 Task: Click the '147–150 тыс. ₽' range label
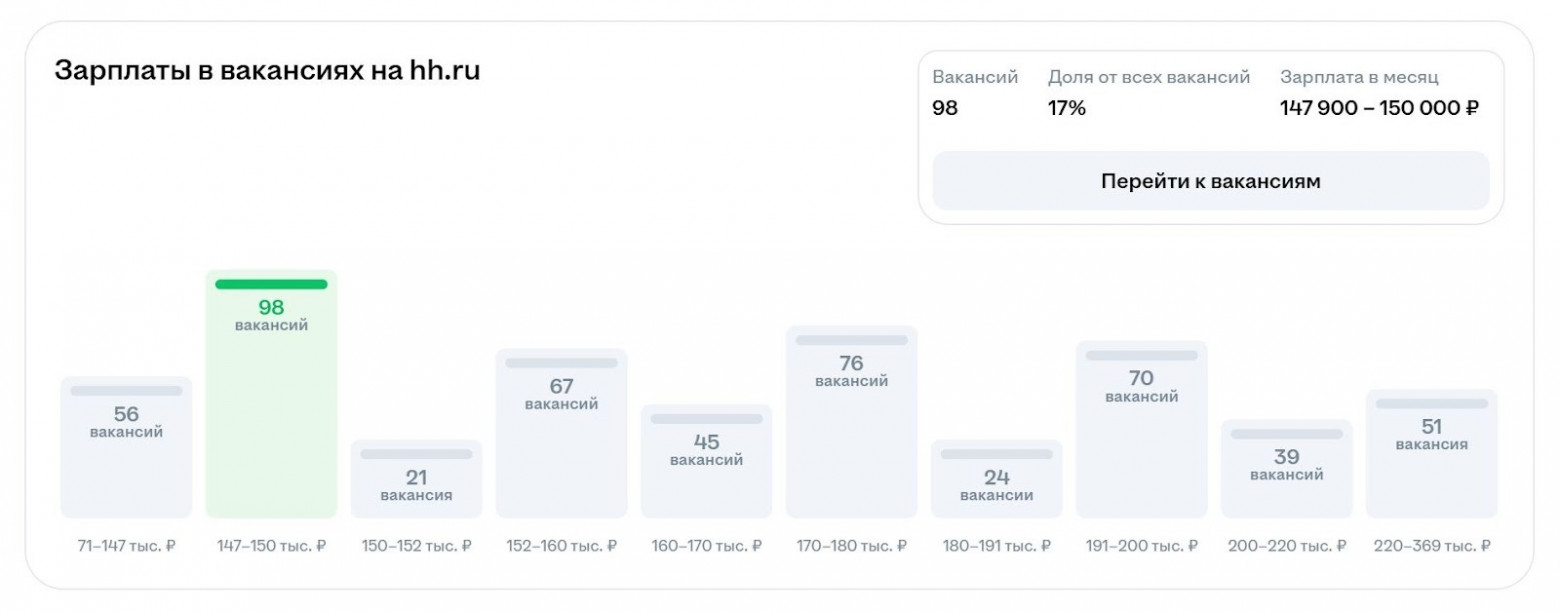click(271, 546)
